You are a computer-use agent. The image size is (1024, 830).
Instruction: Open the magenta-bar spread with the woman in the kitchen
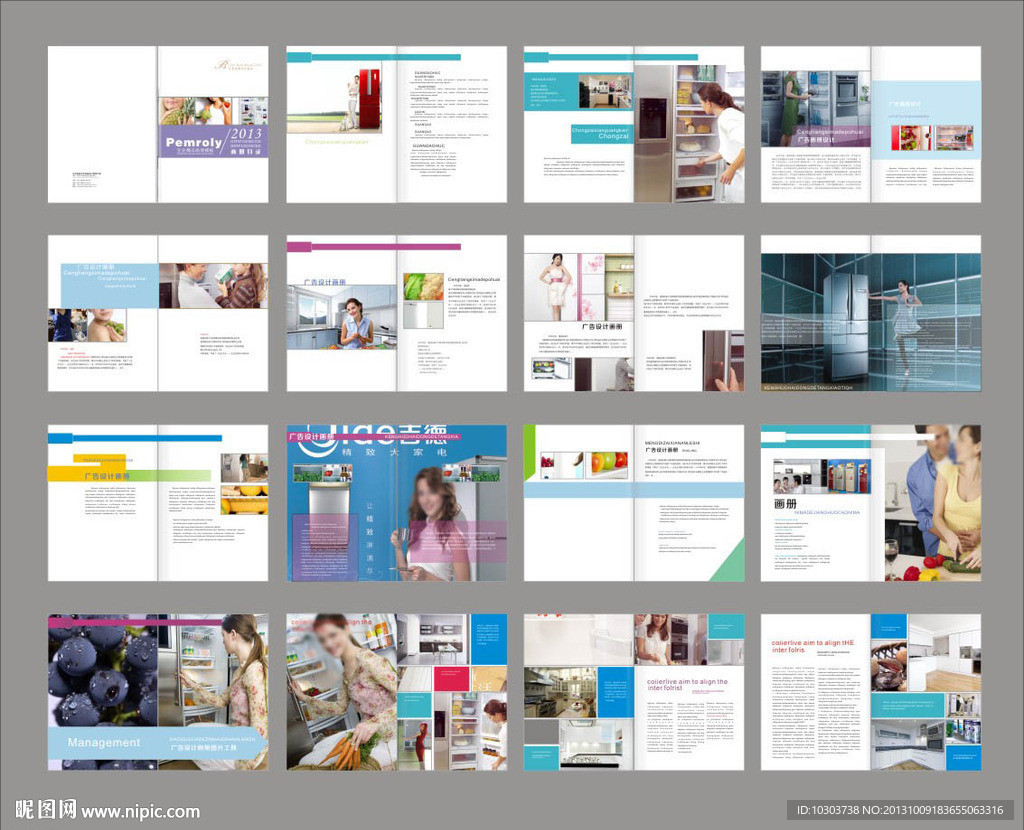pyautogui.click(x=396, y=313)
